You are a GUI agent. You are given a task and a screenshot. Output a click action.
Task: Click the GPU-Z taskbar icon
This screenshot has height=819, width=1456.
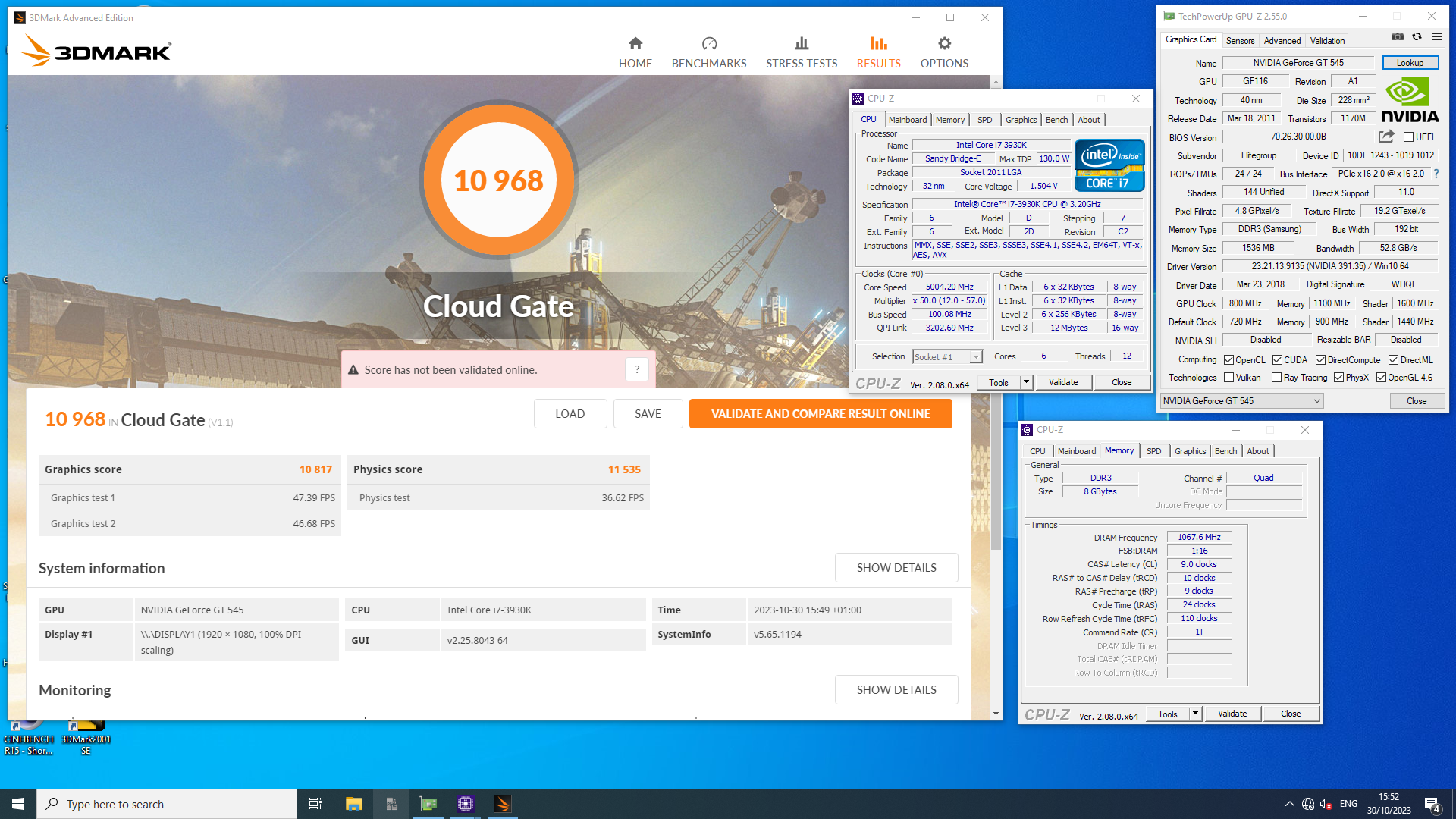pos(428,804)
